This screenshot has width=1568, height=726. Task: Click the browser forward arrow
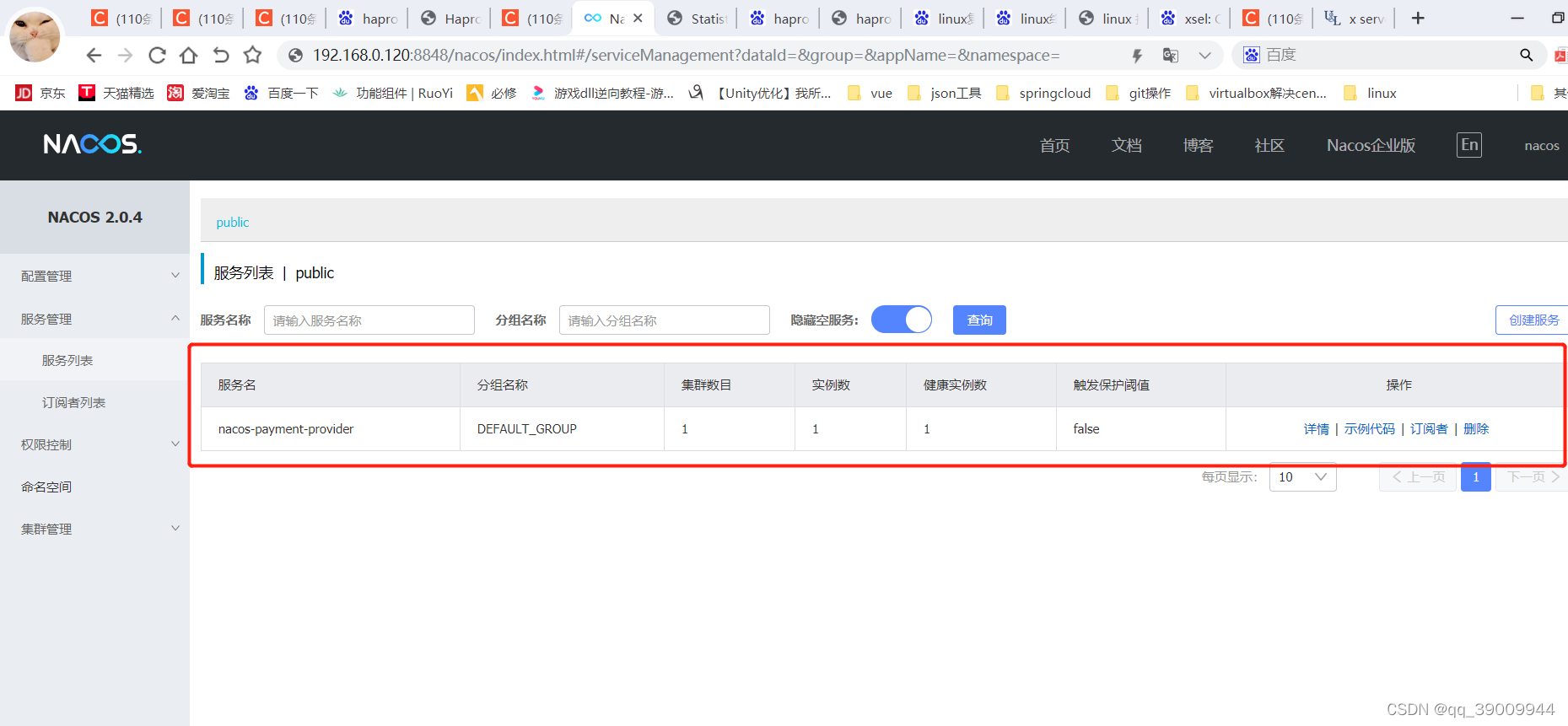click(125, 56)
